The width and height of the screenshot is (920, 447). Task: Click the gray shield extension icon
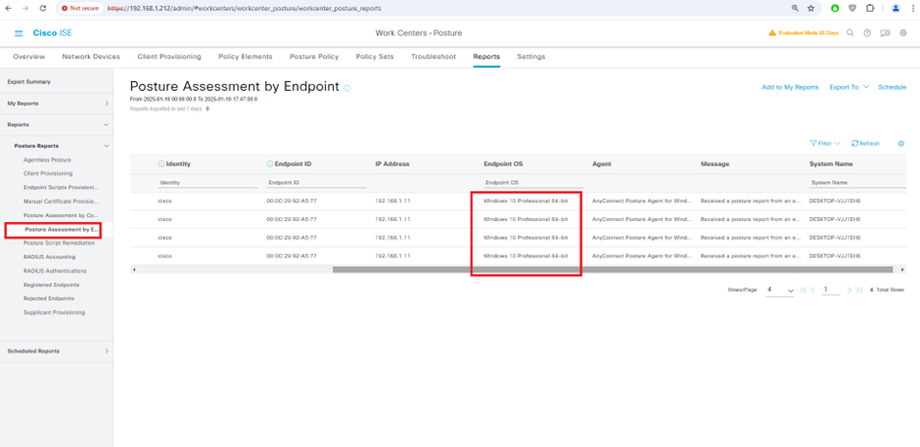[853, 8]
